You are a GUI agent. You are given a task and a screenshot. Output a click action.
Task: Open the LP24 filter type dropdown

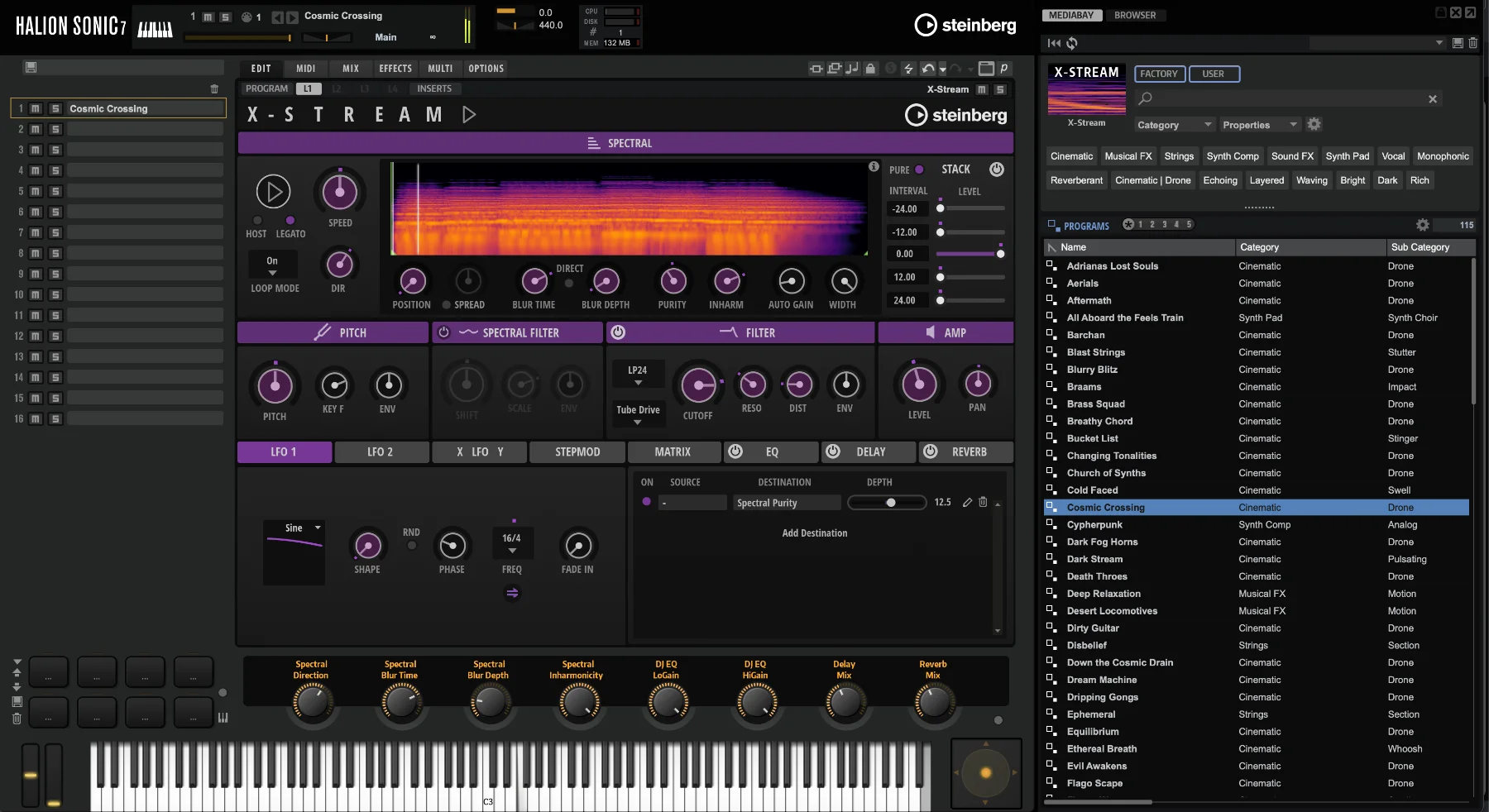click(x=638, y=375)
